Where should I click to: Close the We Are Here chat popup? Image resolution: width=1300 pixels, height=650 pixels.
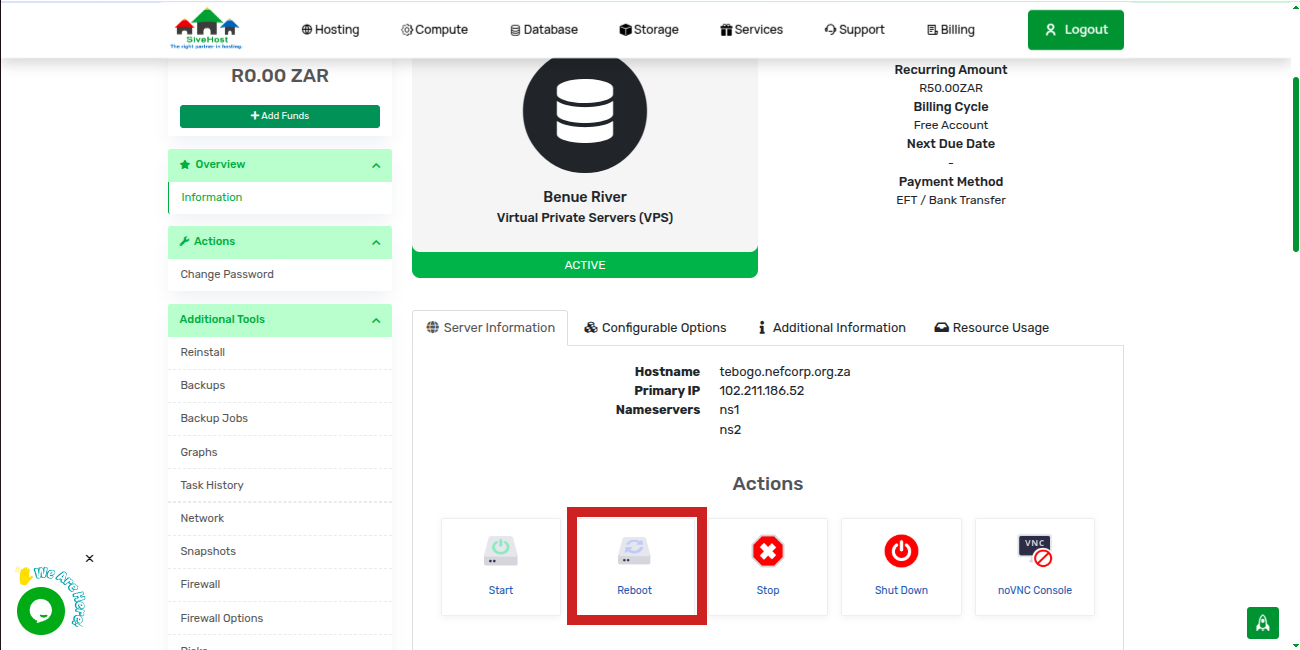[x=89, y=558]
